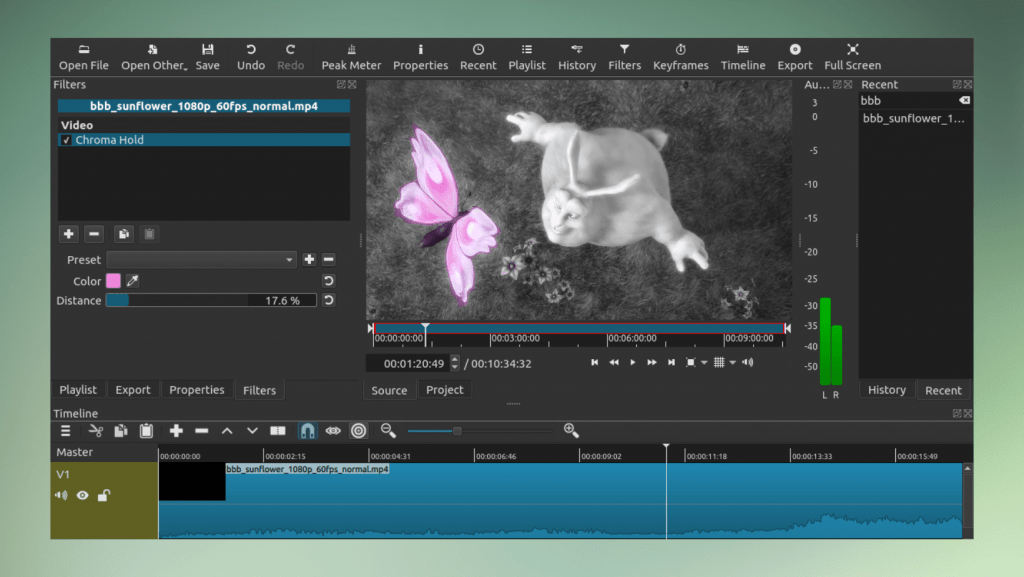Mute the V1 track audio

click(x=61, y=495)
